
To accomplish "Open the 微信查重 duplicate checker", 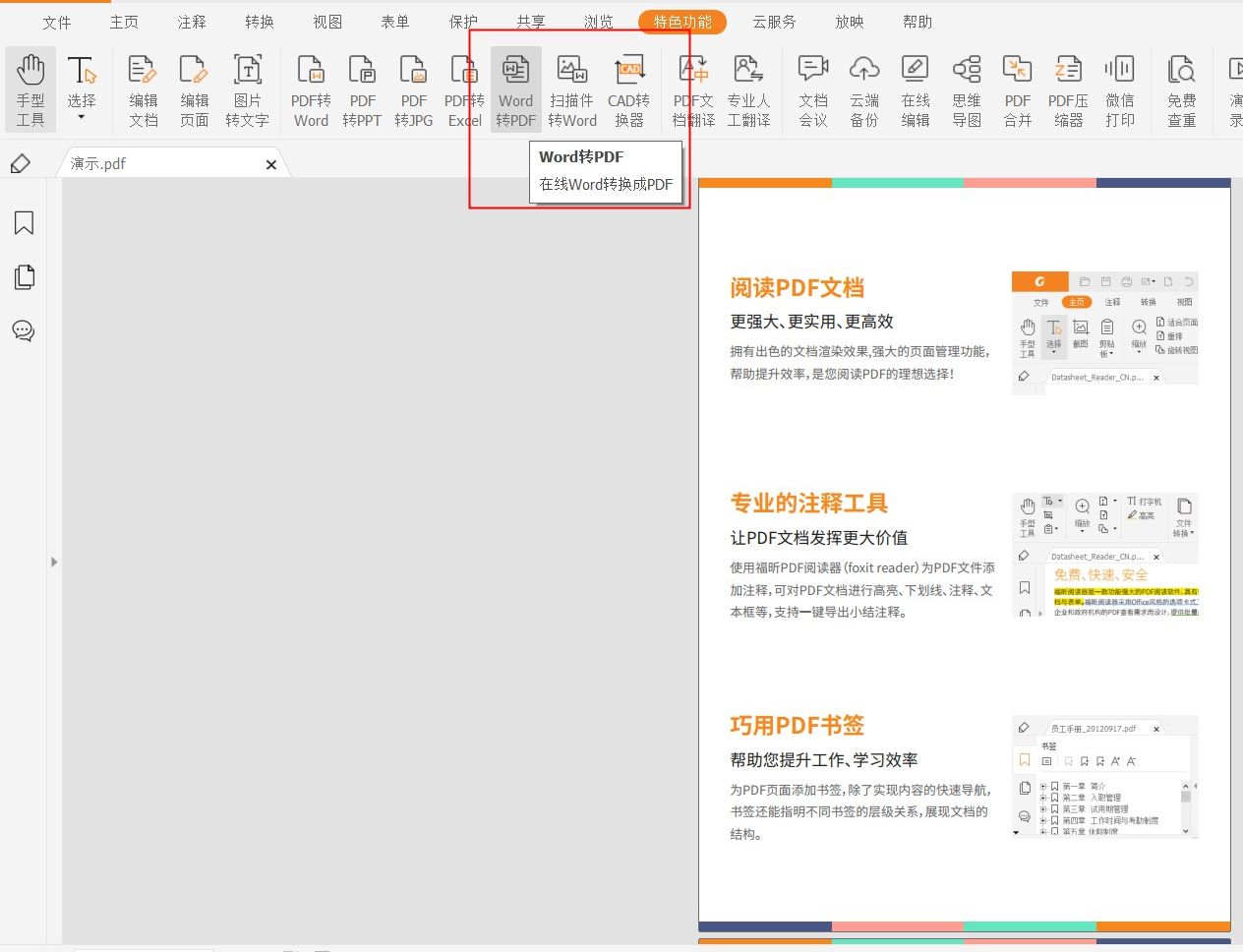I will (1181, 89).
